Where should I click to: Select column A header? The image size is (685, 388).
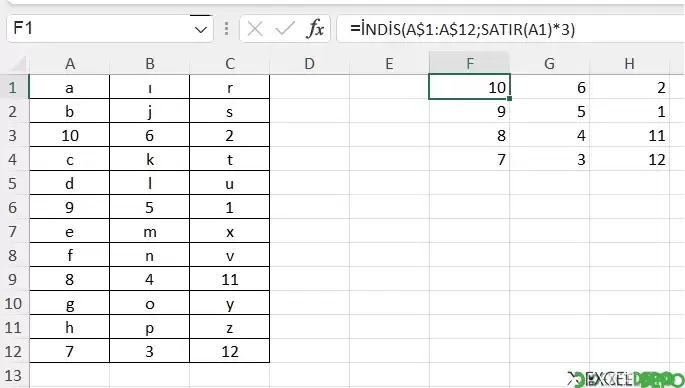(x=69, y=64)
